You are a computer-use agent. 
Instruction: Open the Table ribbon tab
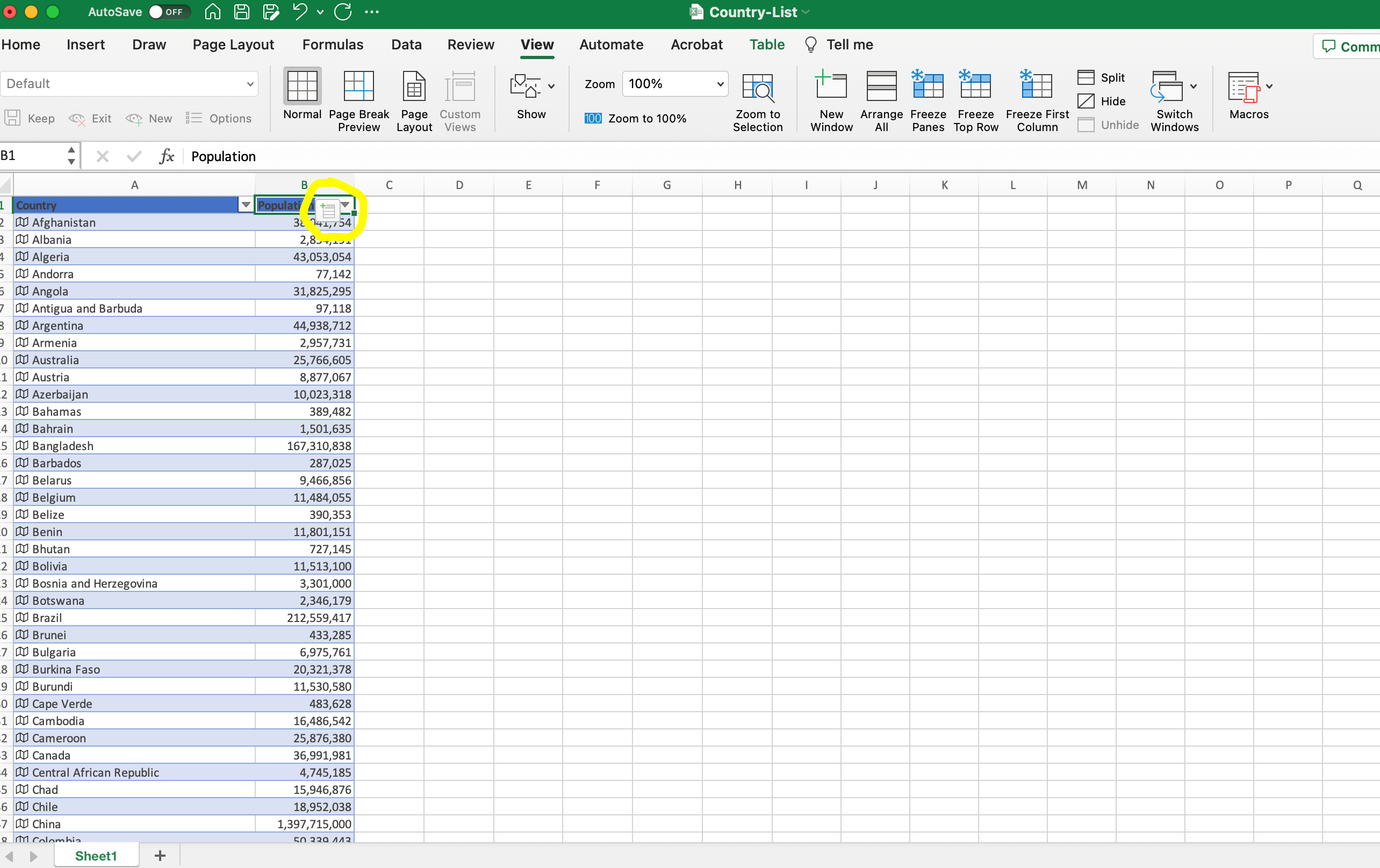(766, 45)
